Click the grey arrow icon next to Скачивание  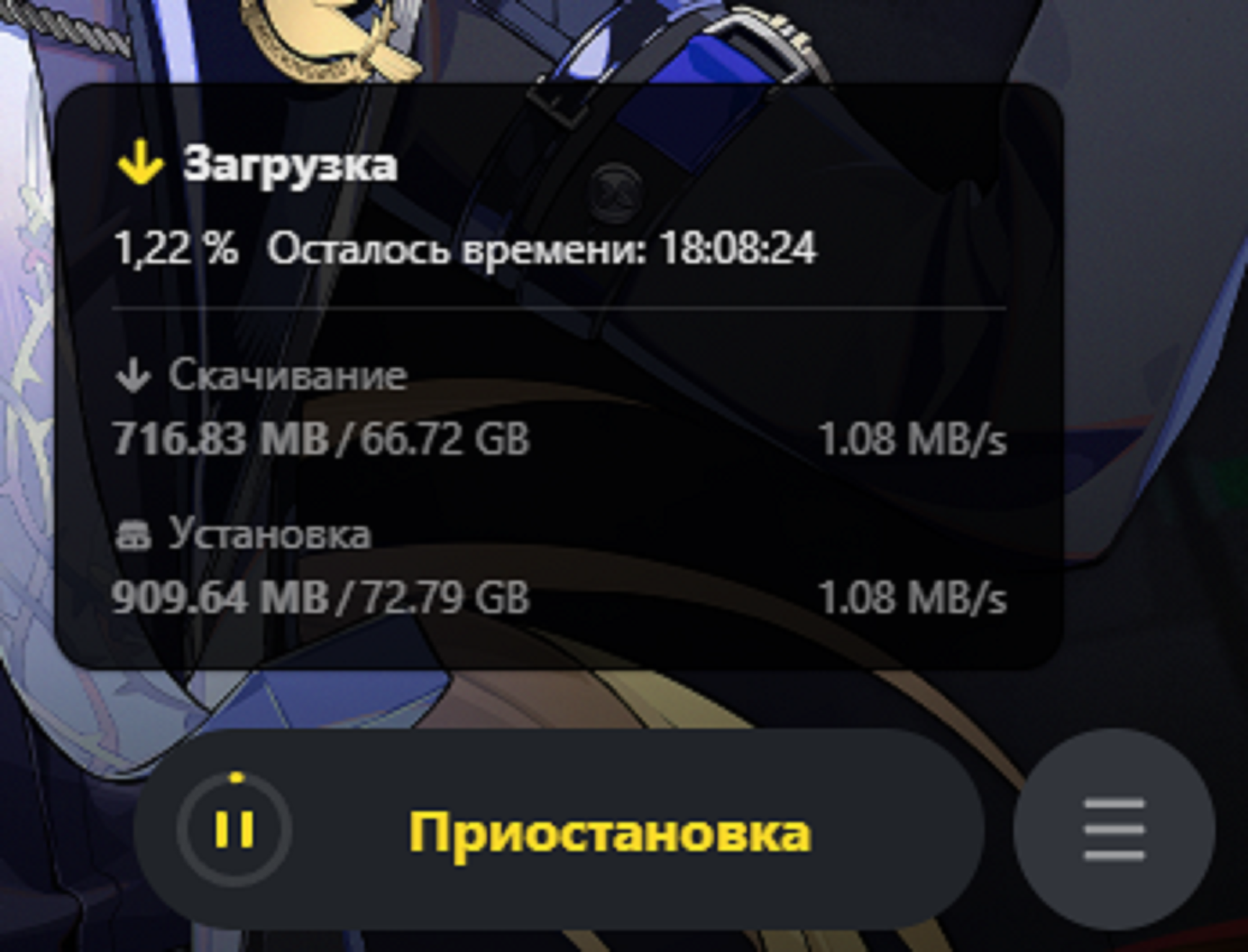(x=133, y=376)
